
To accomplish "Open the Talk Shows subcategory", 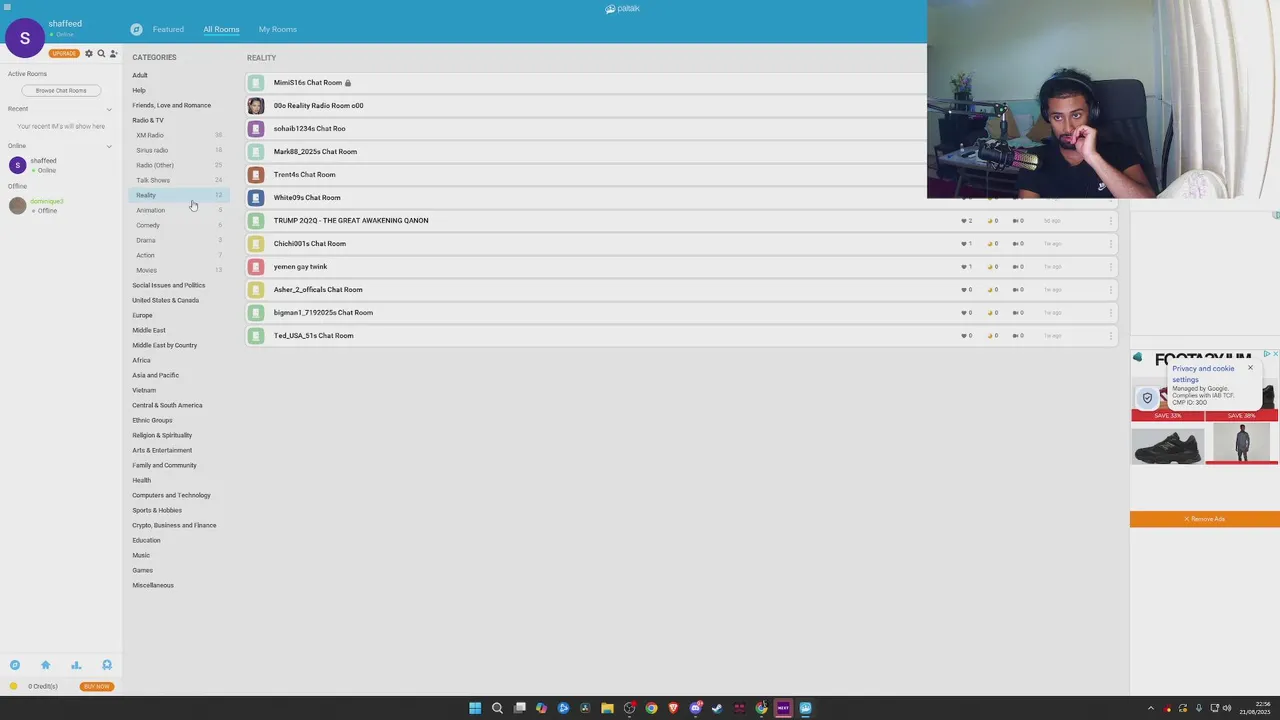I will click(153, 180).
